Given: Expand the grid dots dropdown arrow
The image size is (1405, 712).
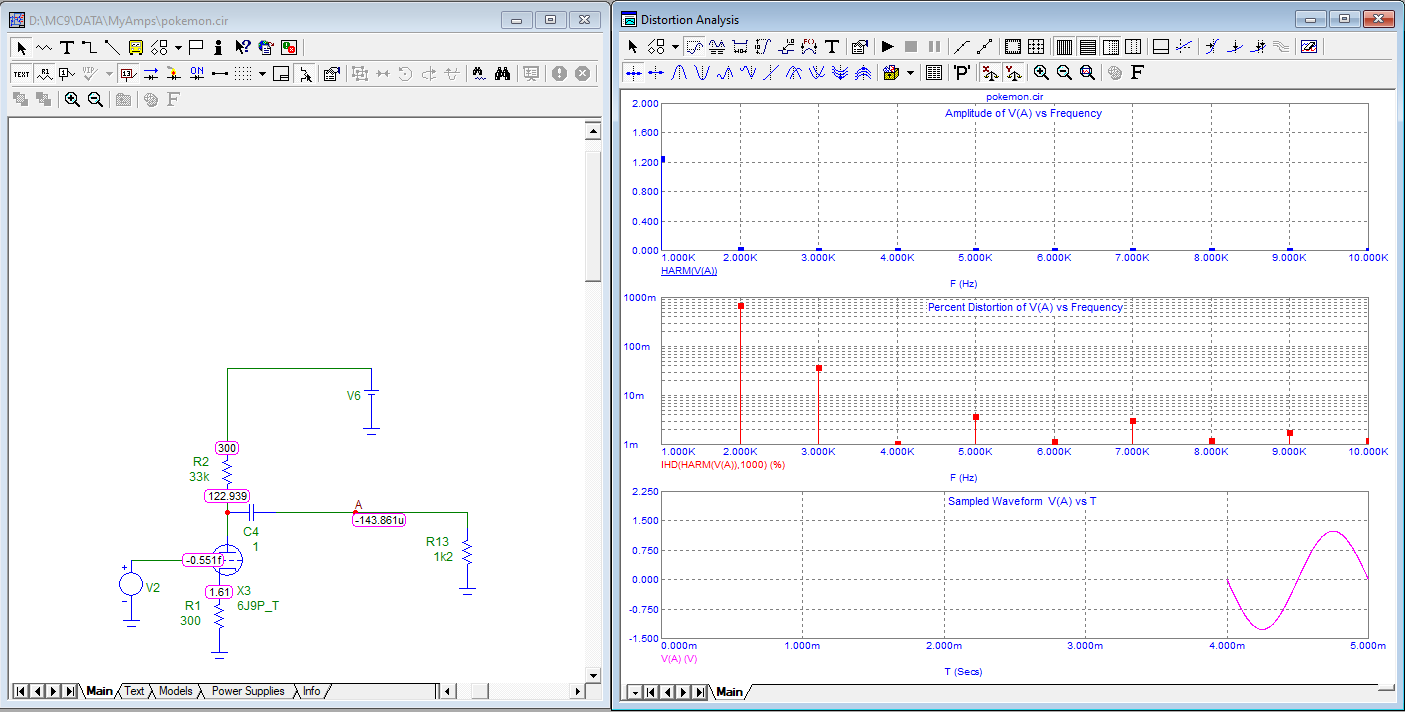Looking at the screenshot, I should pos(262,73).
